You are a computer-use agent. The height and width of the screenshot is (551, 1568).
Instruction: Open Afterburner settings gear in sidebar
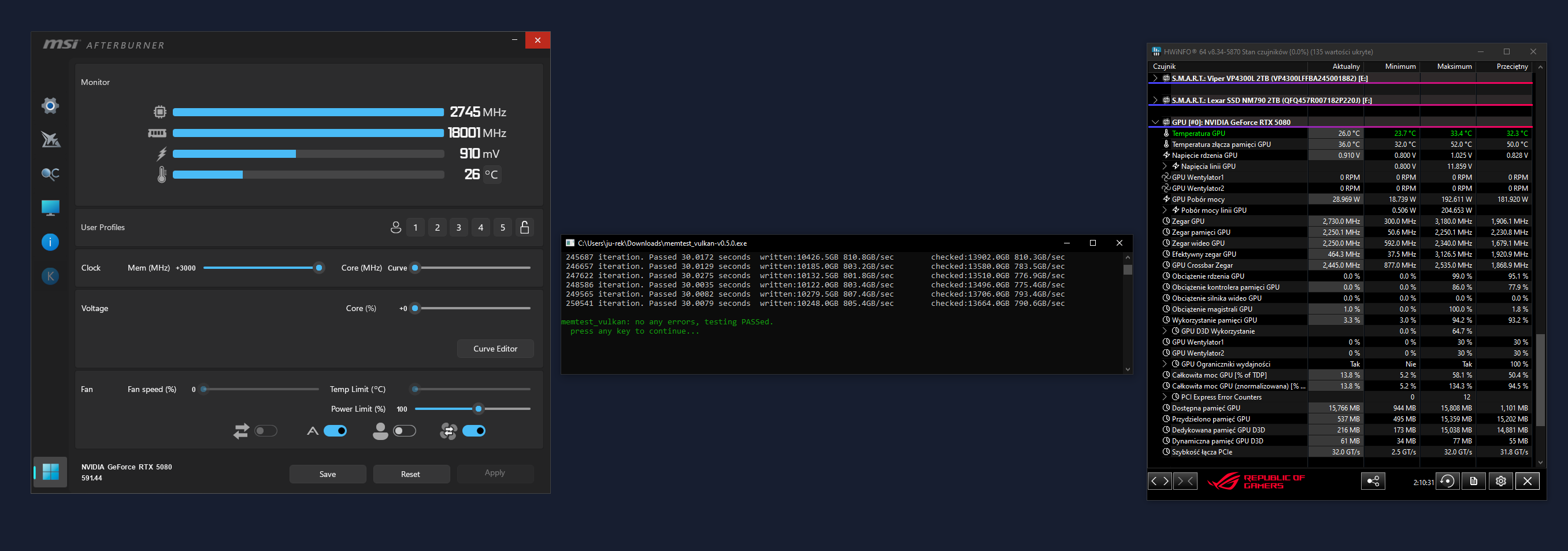coord(50,106)
